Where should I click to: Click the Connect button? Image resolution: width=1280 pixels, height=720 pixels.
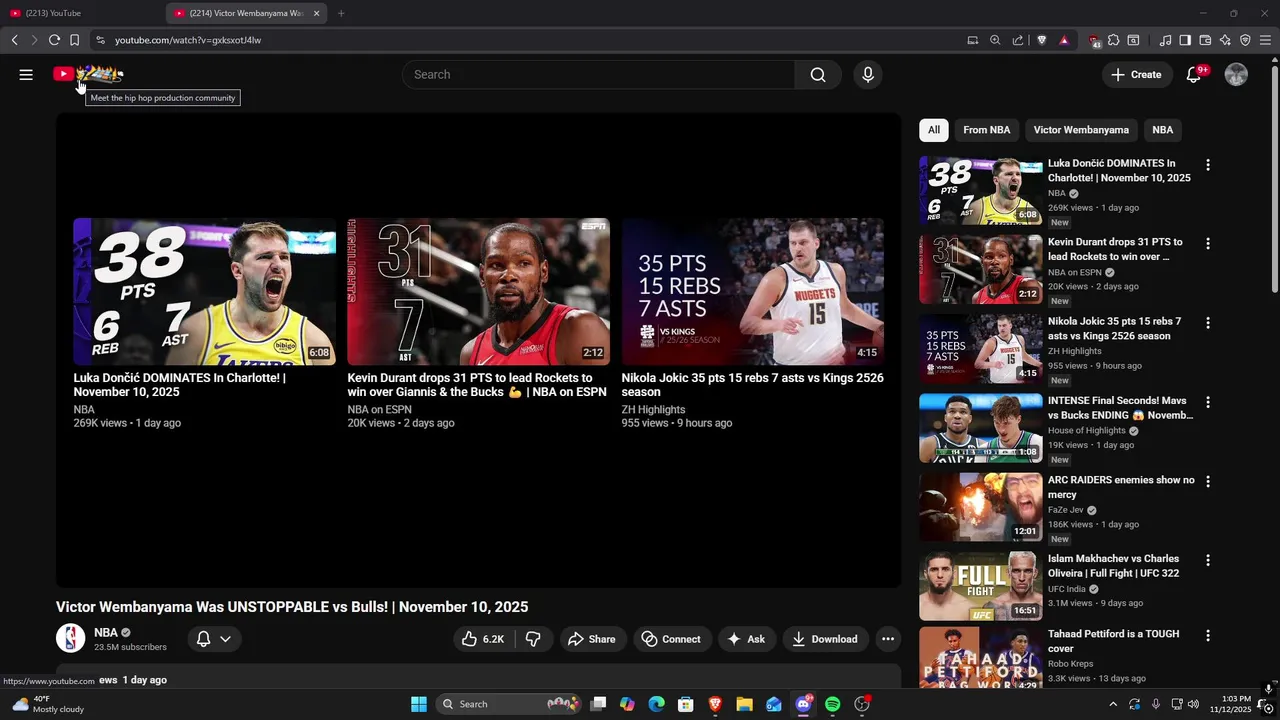(x=671, y=639)
